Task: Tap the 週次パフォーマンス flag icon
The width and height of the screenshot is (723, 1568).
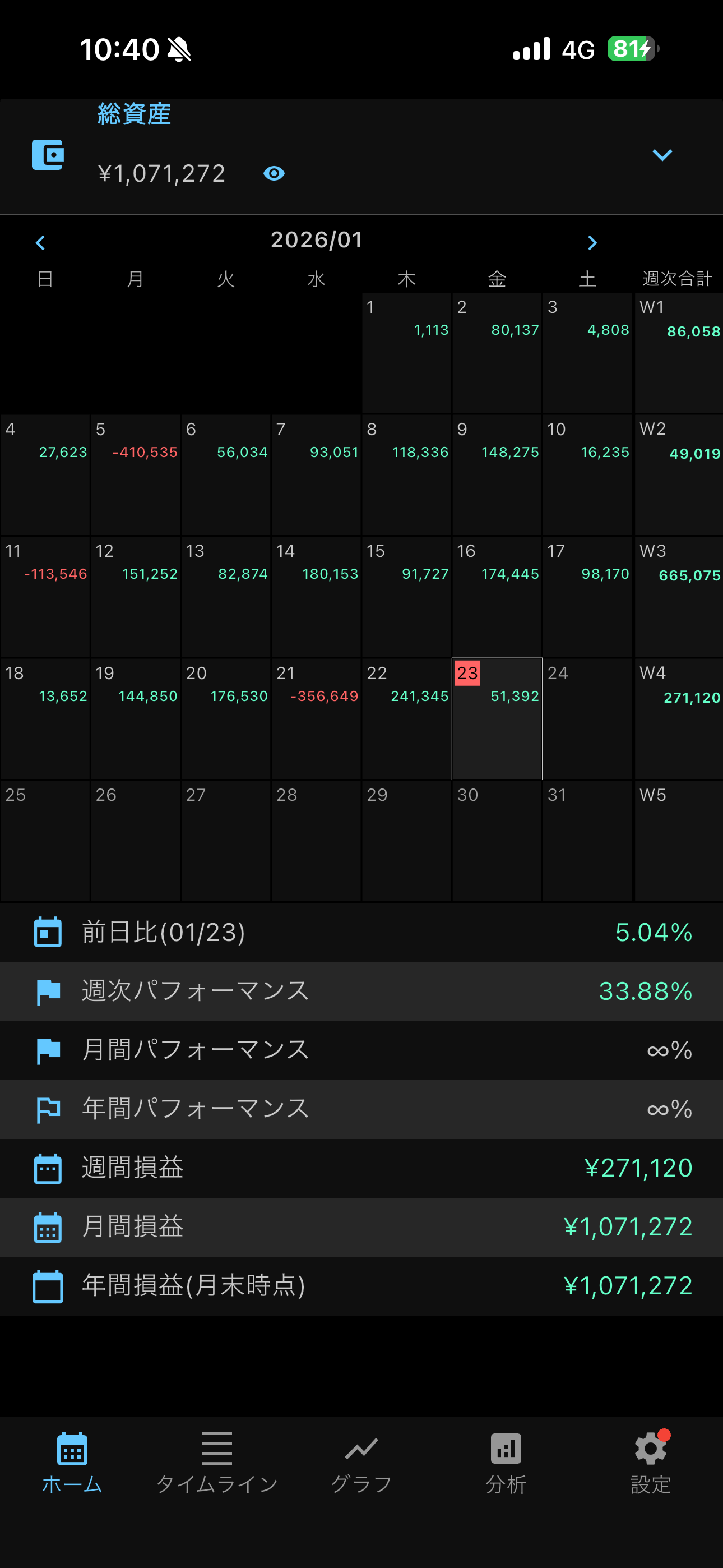Action: (x=48, y=991)
